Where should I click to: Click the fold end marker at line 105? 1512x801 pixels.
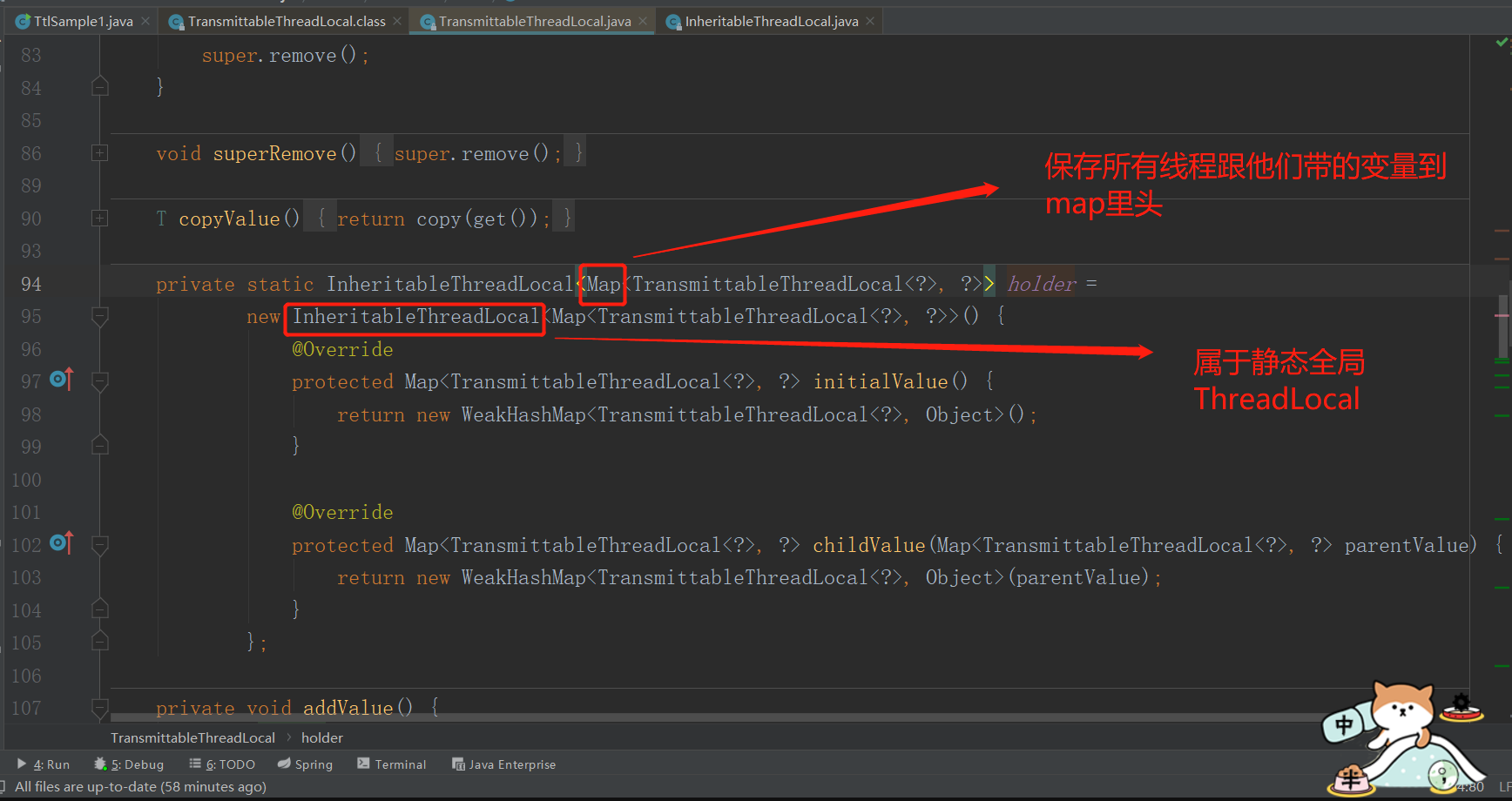pyautogui.click(x=100, y=642)
